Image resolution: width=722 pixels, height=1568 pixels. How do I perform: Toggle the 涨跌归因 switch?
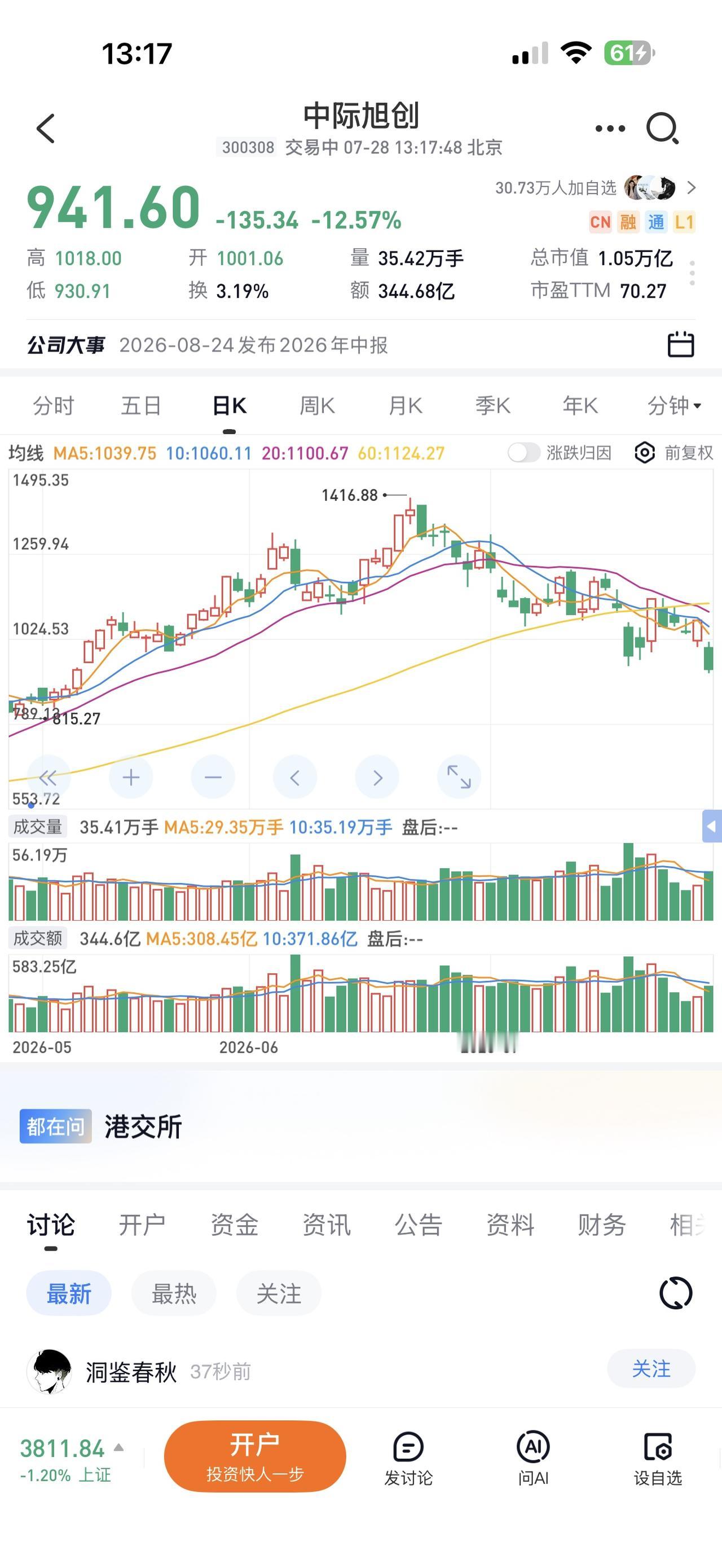[x=523, y=453]
